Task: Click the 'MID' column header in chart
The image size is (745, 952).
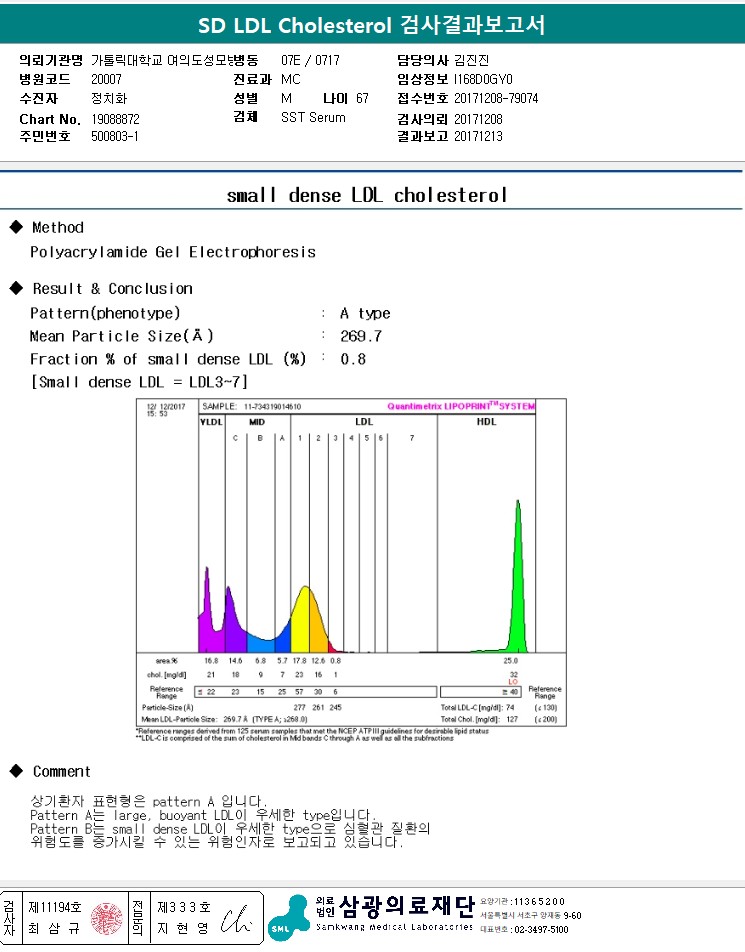Action: pyautogui.click(x=257, y=421)
